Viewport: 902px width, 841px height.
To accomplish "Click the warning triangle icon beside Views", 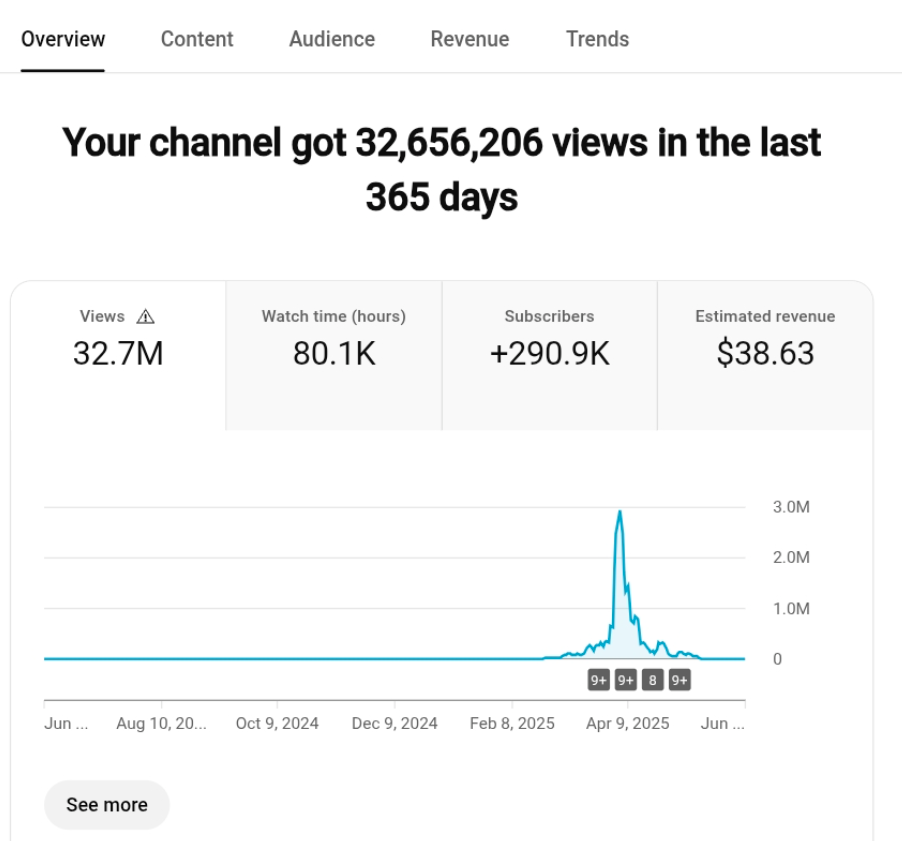I will pos(145,317).
